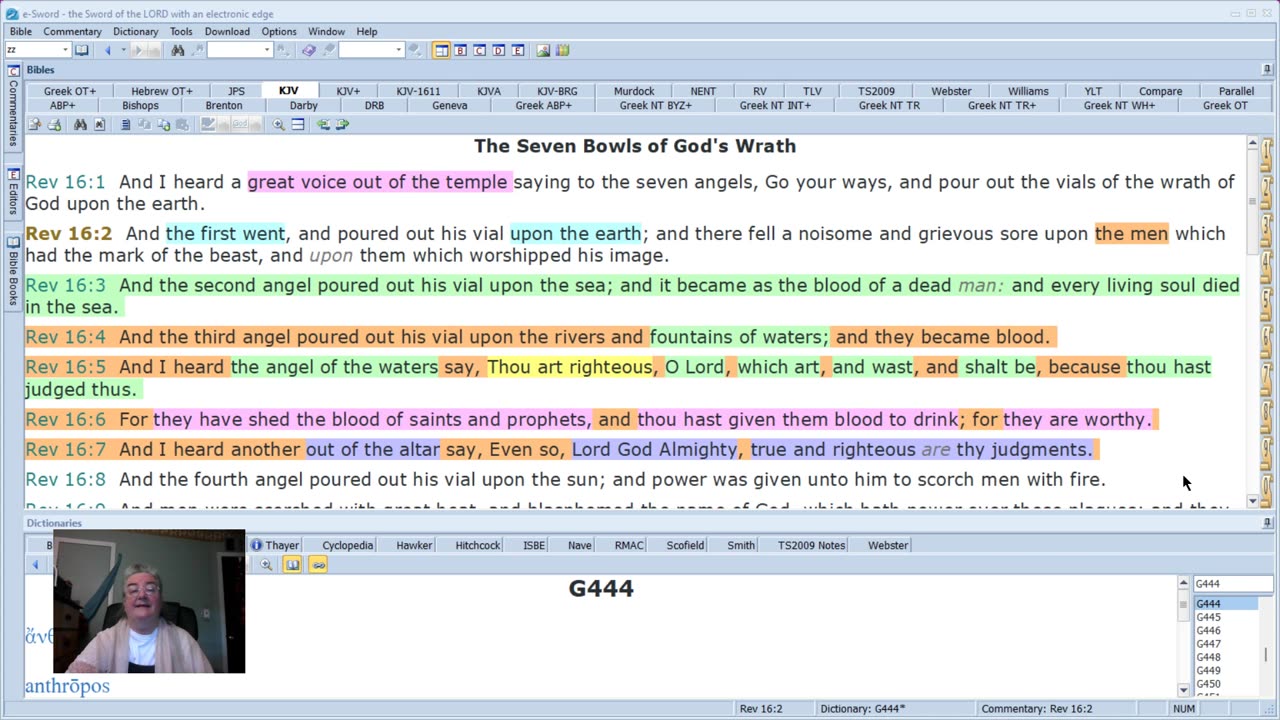Open the back-arrow history dropdown

(124, 50)
